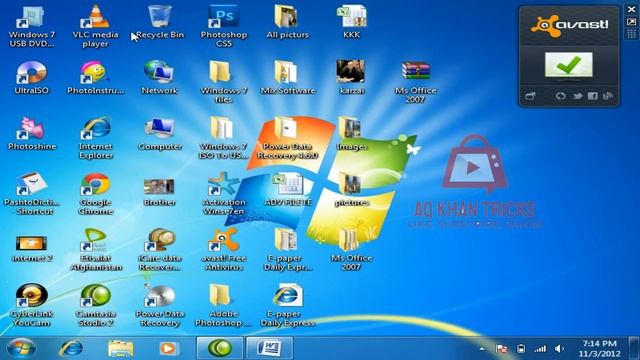Viewport: 640px width, 360px height.
Task: Select the Ms Office 2007 WinRAR archive
Action: point(415,82)
